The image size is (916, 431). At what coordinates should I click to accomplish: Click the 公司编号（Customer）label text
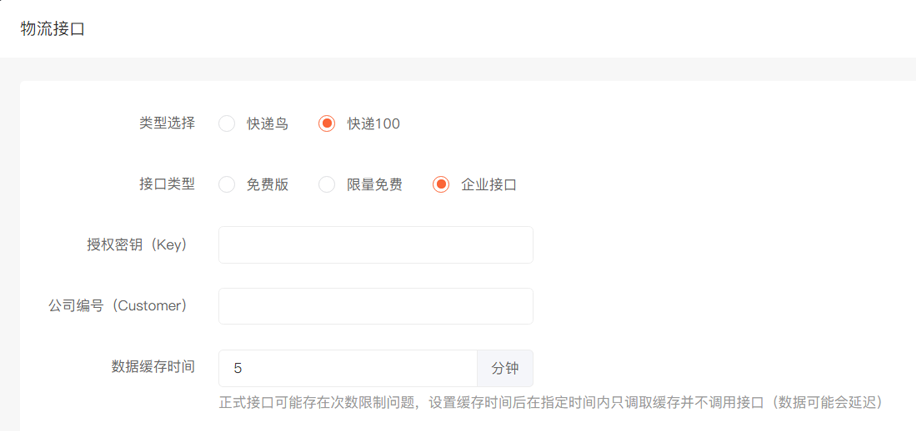tap(118, 306)
